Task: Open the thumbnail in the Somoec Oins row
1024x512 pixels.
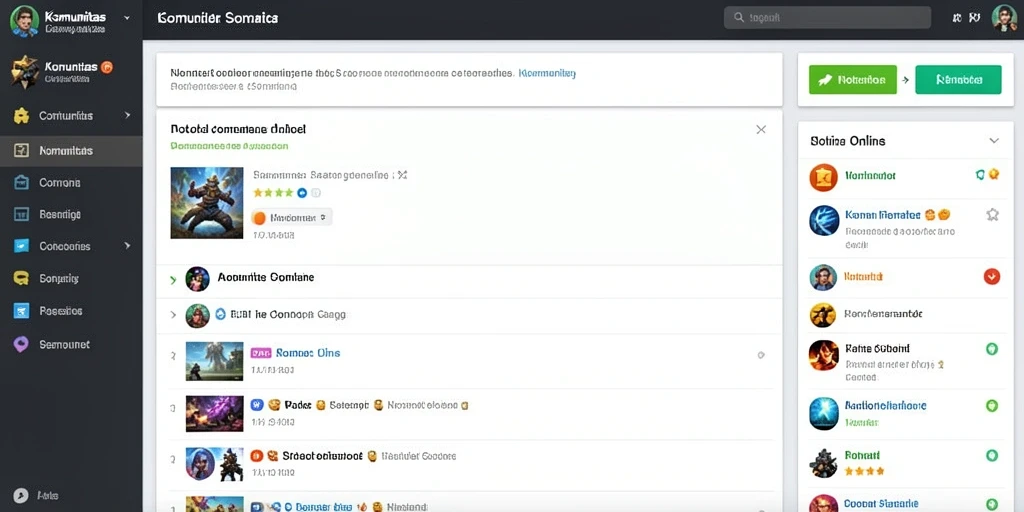Action: pyautogui.click(x=214, y=360)
